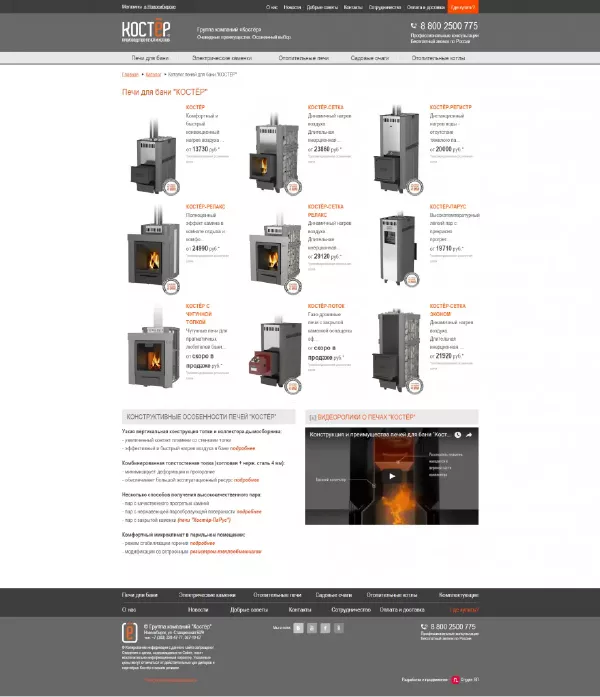Click the footer Костёр emblem logo

click(x=129, y=632)
